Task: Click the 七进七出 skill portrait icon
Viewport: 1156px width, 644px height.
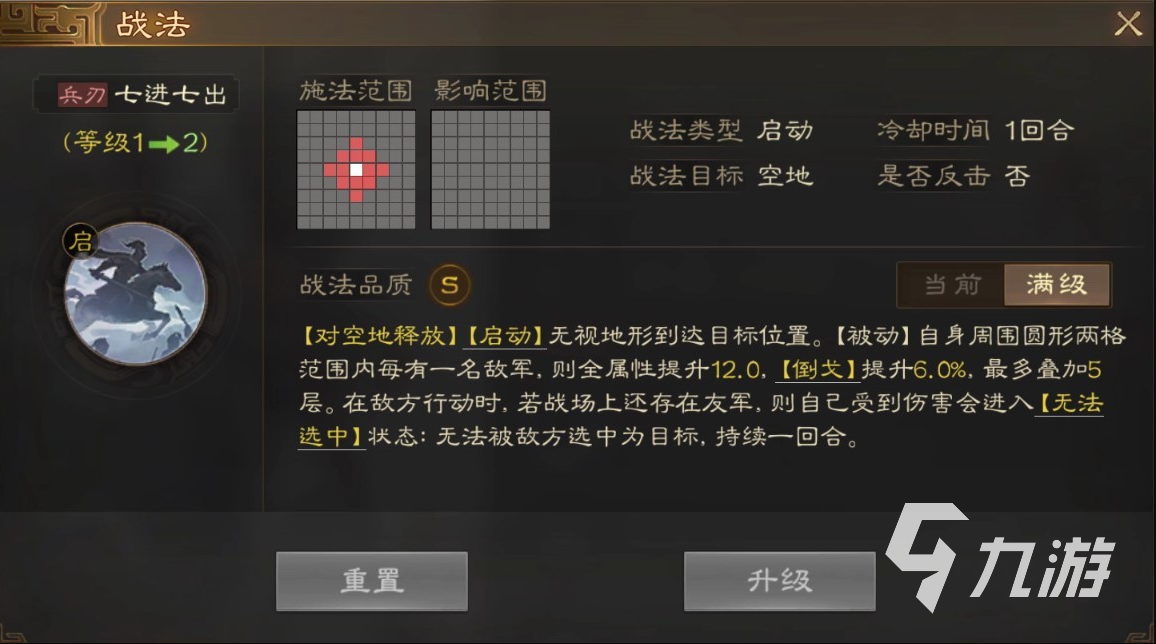Action: (135, 295)
